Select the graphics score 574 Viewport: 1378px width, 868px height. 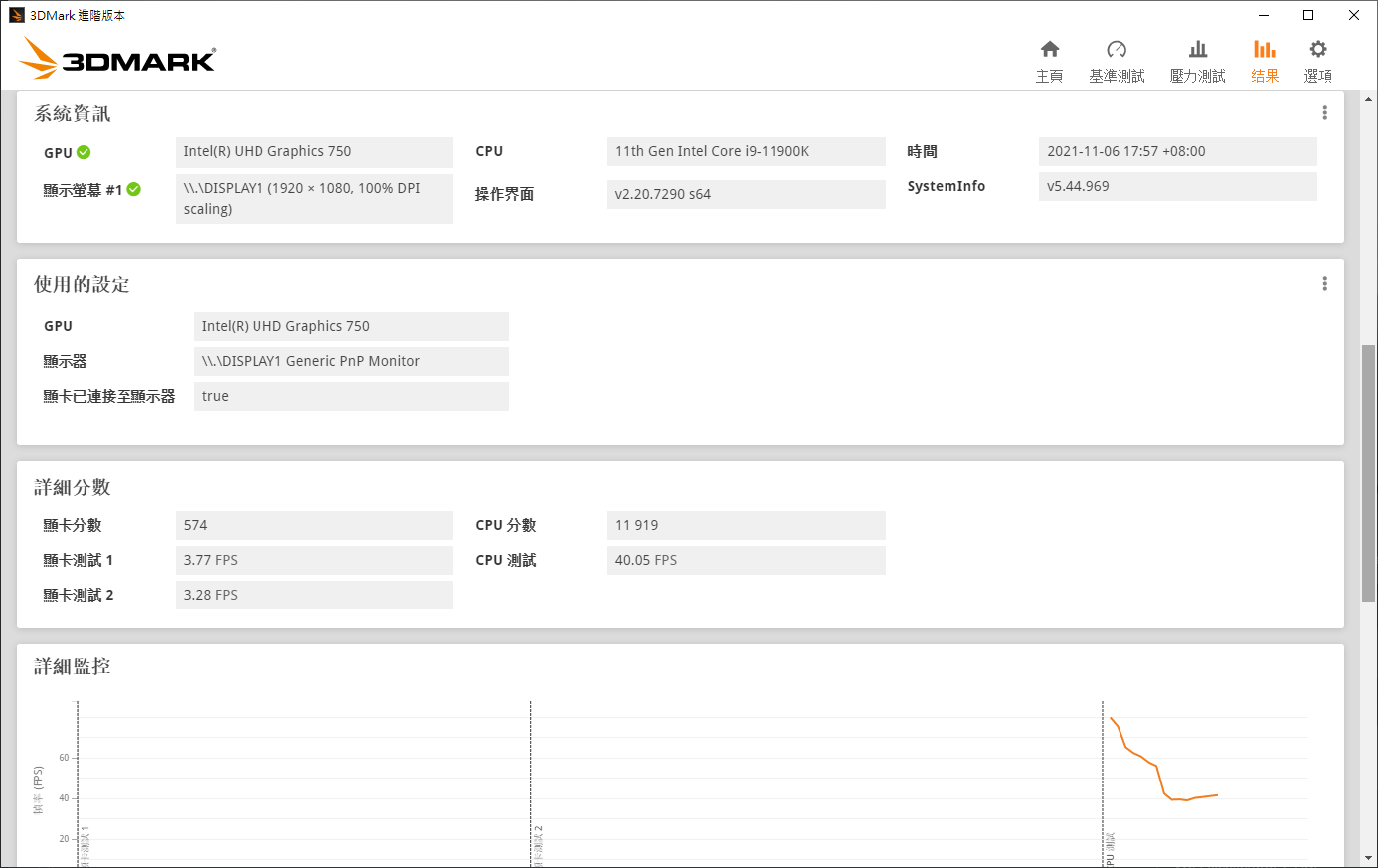[x=314, y=525]
